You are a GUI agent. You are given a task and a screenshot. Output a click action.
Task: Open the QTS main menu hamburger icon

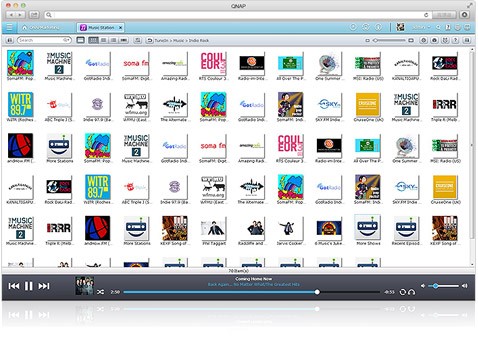[9, 27]
